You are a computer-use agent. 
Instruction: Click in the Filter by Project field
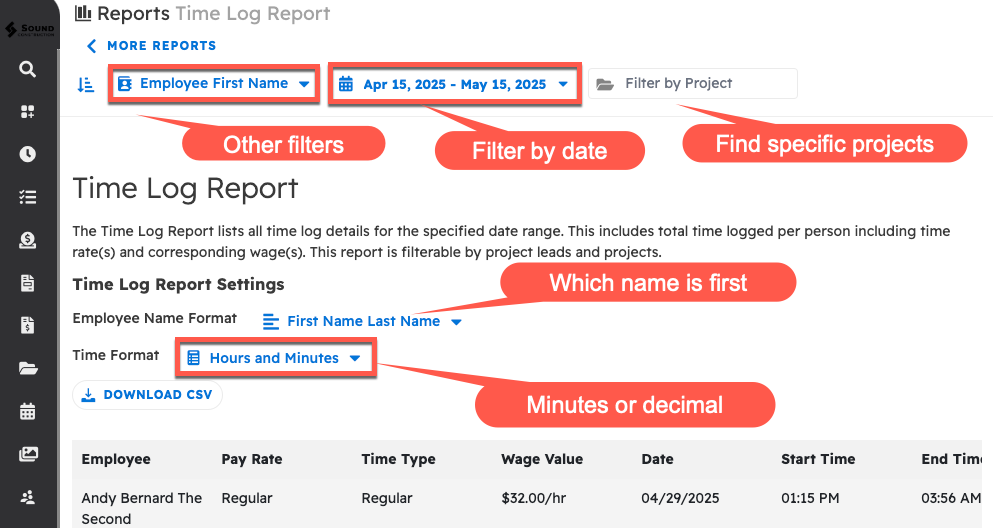[692, 84]
